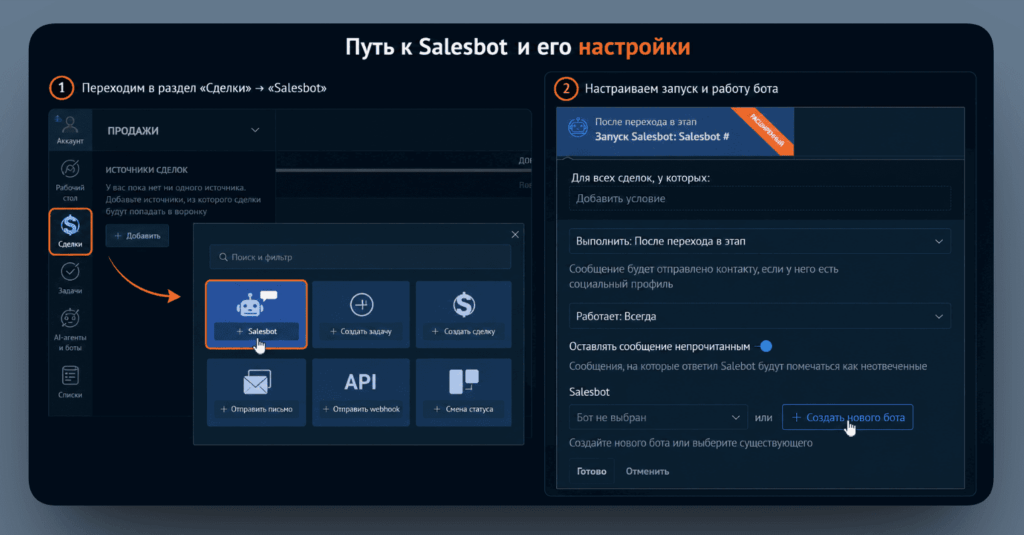Open Списки in the sidebar
Viewport: 1024px width, 535px height.
pyautogui.click(x=70, y=382)
